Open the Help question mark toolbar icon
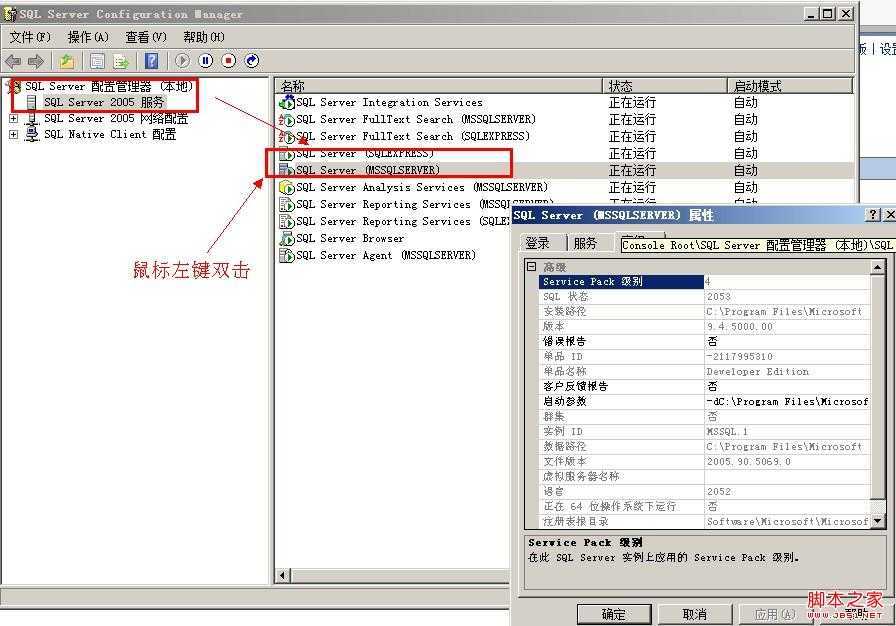 click(x=151, y=61)
